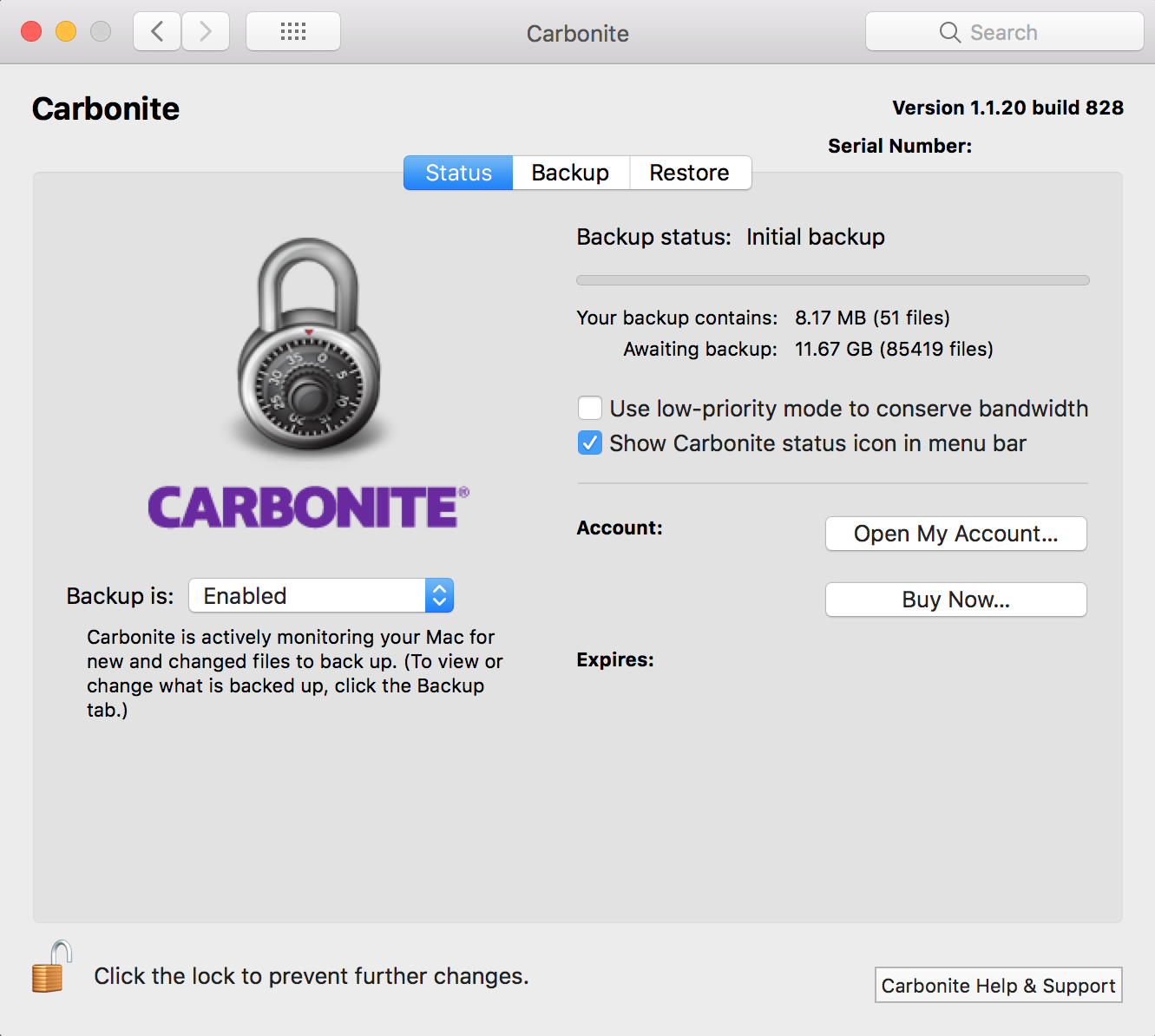The width and height of the screenshot is (1155, 1036).
Task: Minimize the window with the yellow button
Action: point(66,32)
